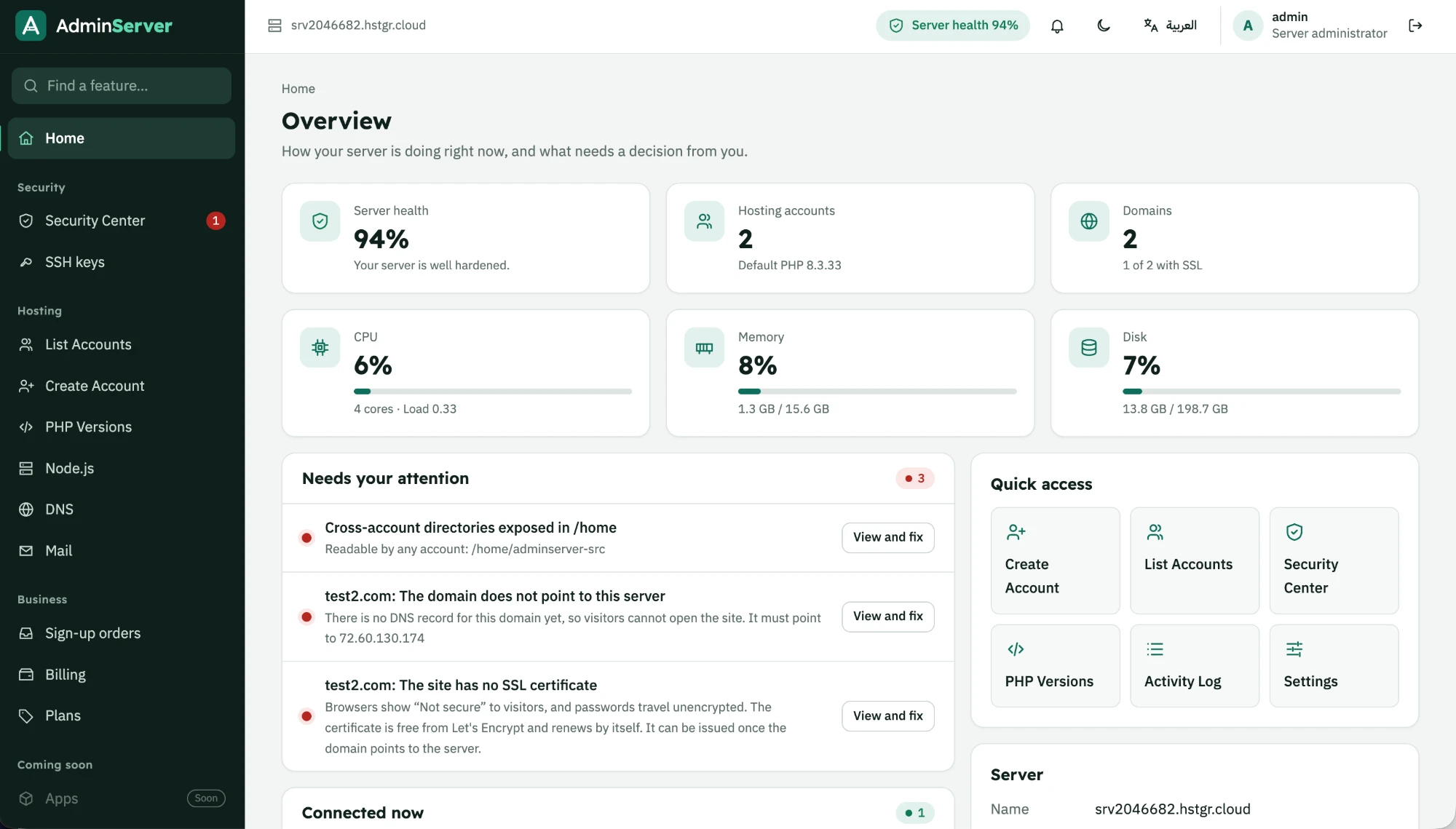Switch language to العربية

pos(1170,25)
